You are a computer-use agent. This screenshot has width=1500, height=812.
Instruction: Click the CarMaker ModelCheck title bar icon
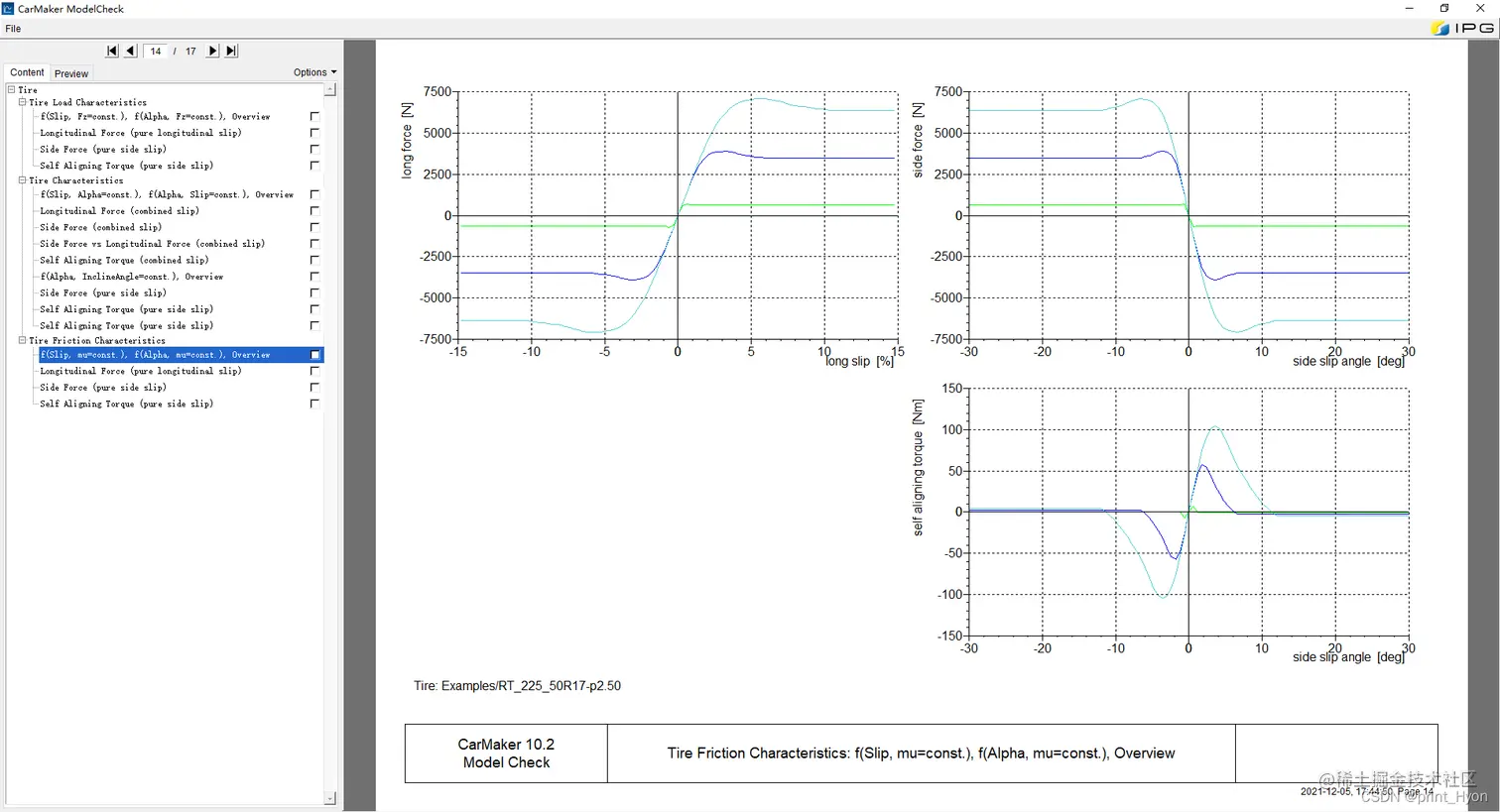(x=8, y=8)
